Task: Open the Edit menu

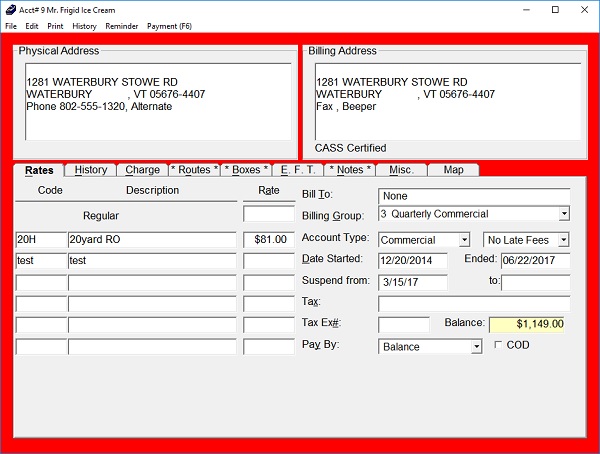Action: [x=32, y=26]
